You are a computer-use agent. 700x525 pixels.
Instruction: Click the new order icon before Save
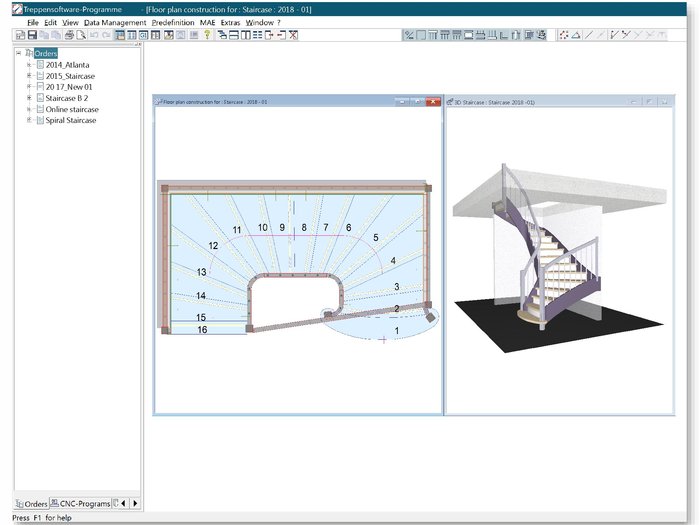(20, 35)
